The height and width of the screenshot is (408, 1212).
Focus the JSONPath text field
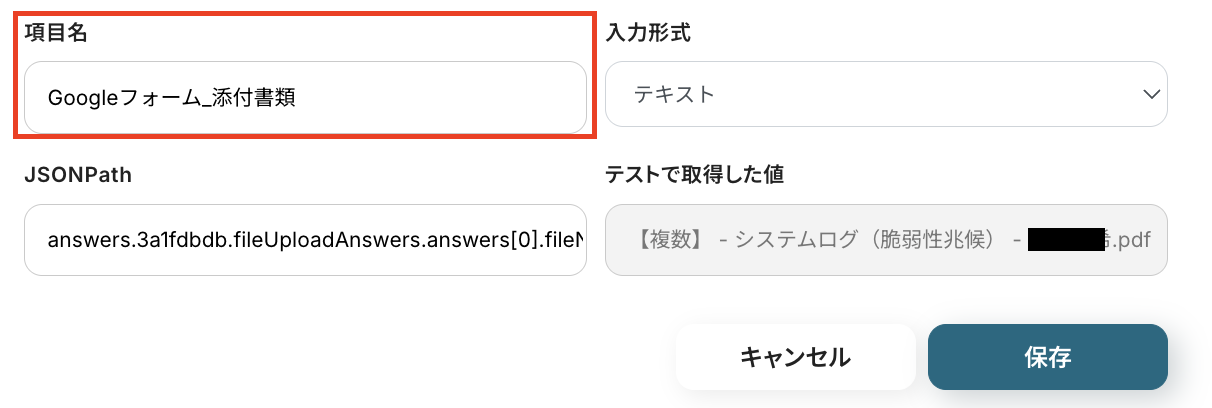pyautogui.click(x=305, y=240)
